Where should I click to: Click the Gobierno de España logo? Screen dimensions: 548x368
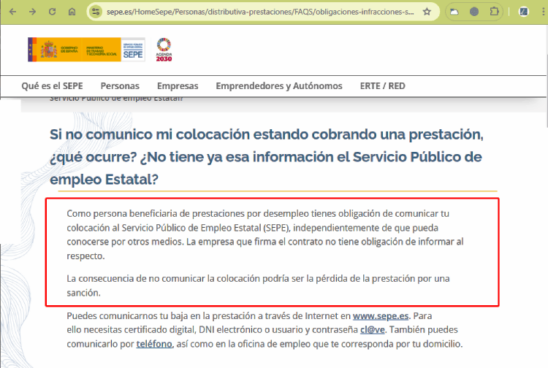(74, 50)
